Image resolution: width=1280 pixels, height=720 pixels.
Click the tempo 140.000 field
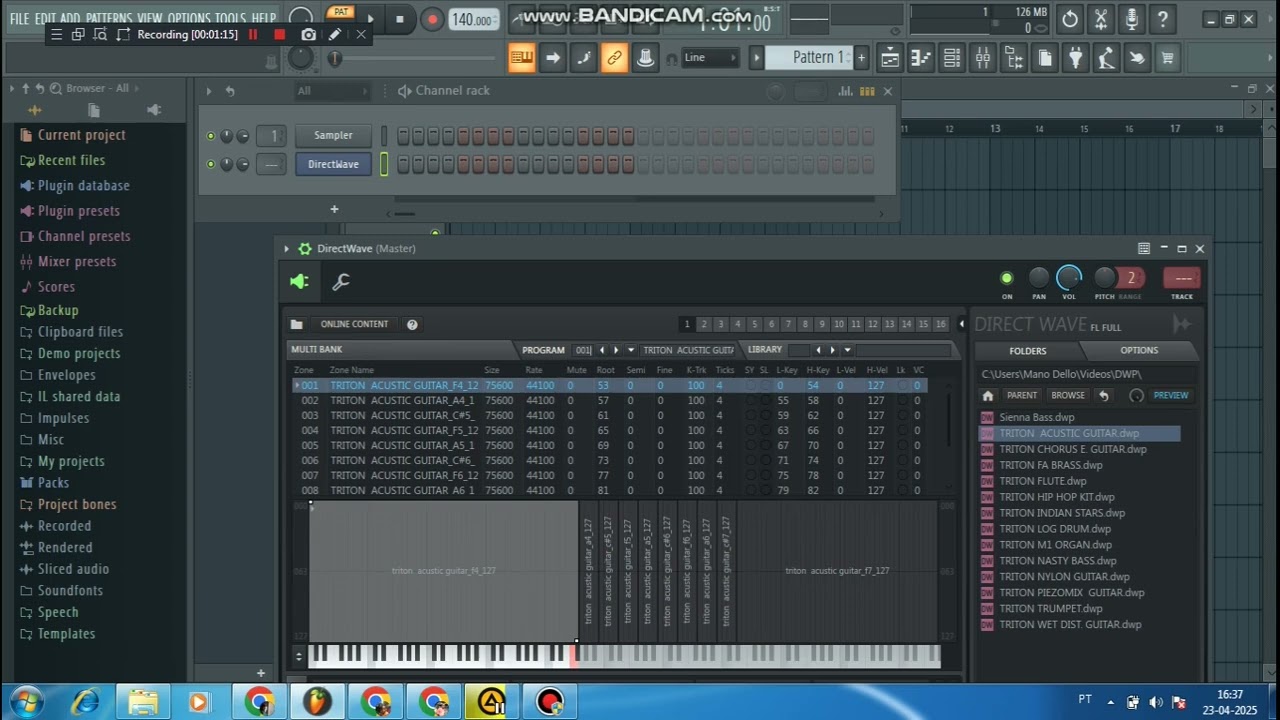point(473,20)
